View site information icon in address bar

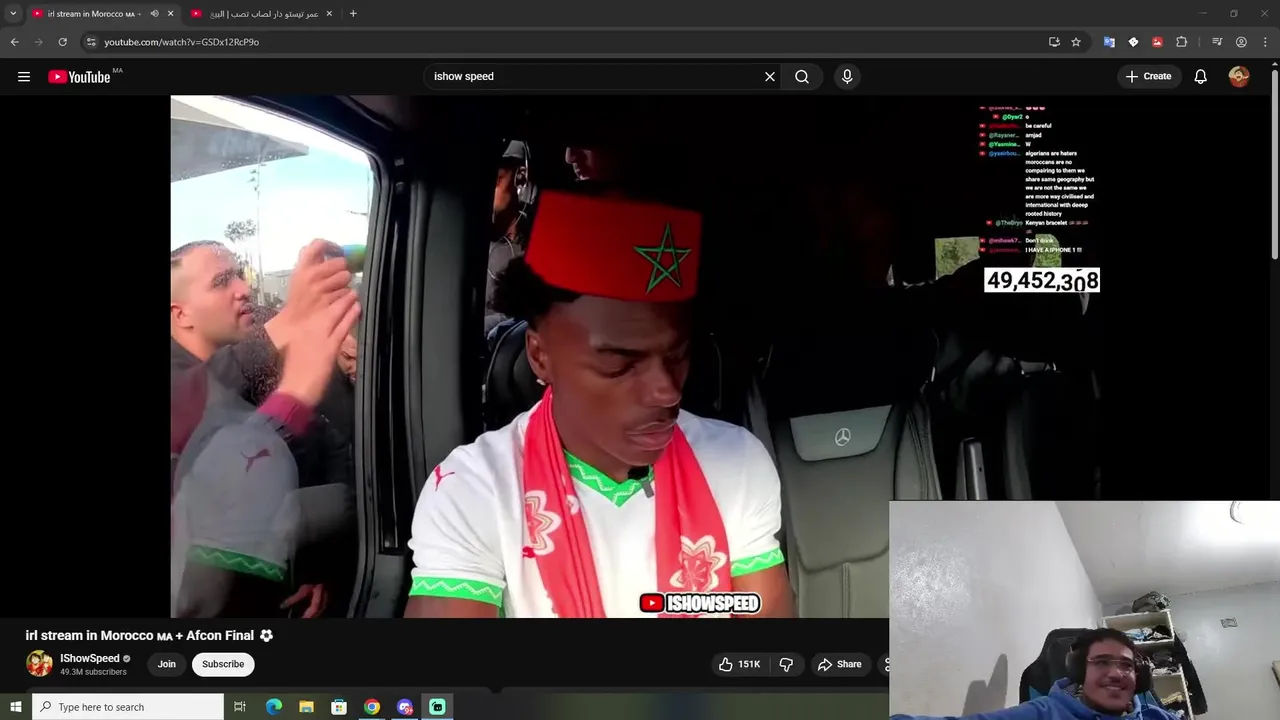click(91, 42)
